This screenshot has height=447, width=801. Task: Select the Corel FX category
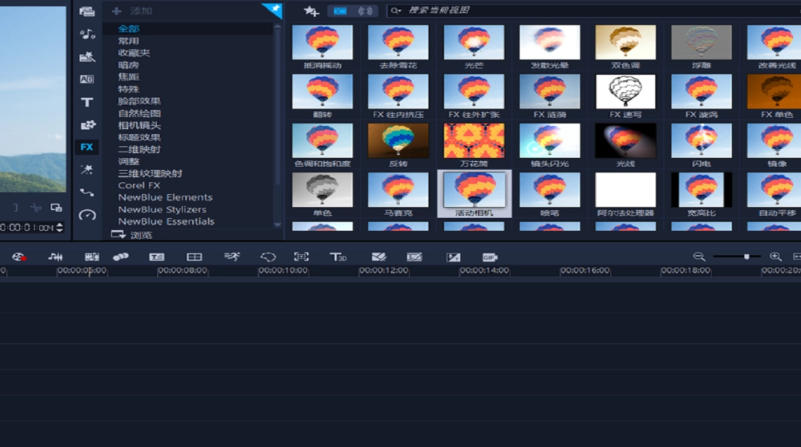click(x=139, y=185)
